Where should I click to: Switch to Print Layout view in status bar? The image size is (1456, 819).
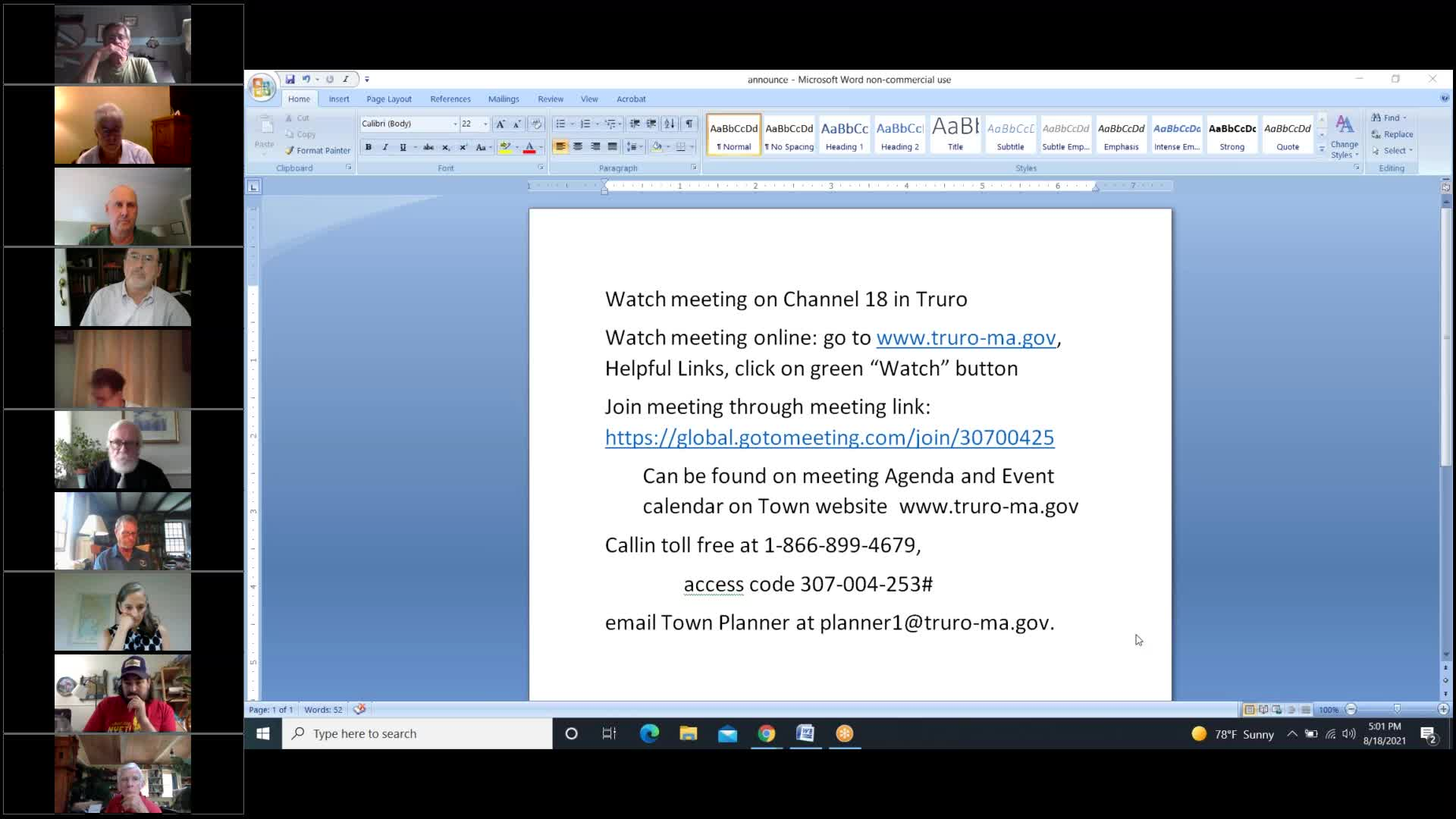point(1250,710)
